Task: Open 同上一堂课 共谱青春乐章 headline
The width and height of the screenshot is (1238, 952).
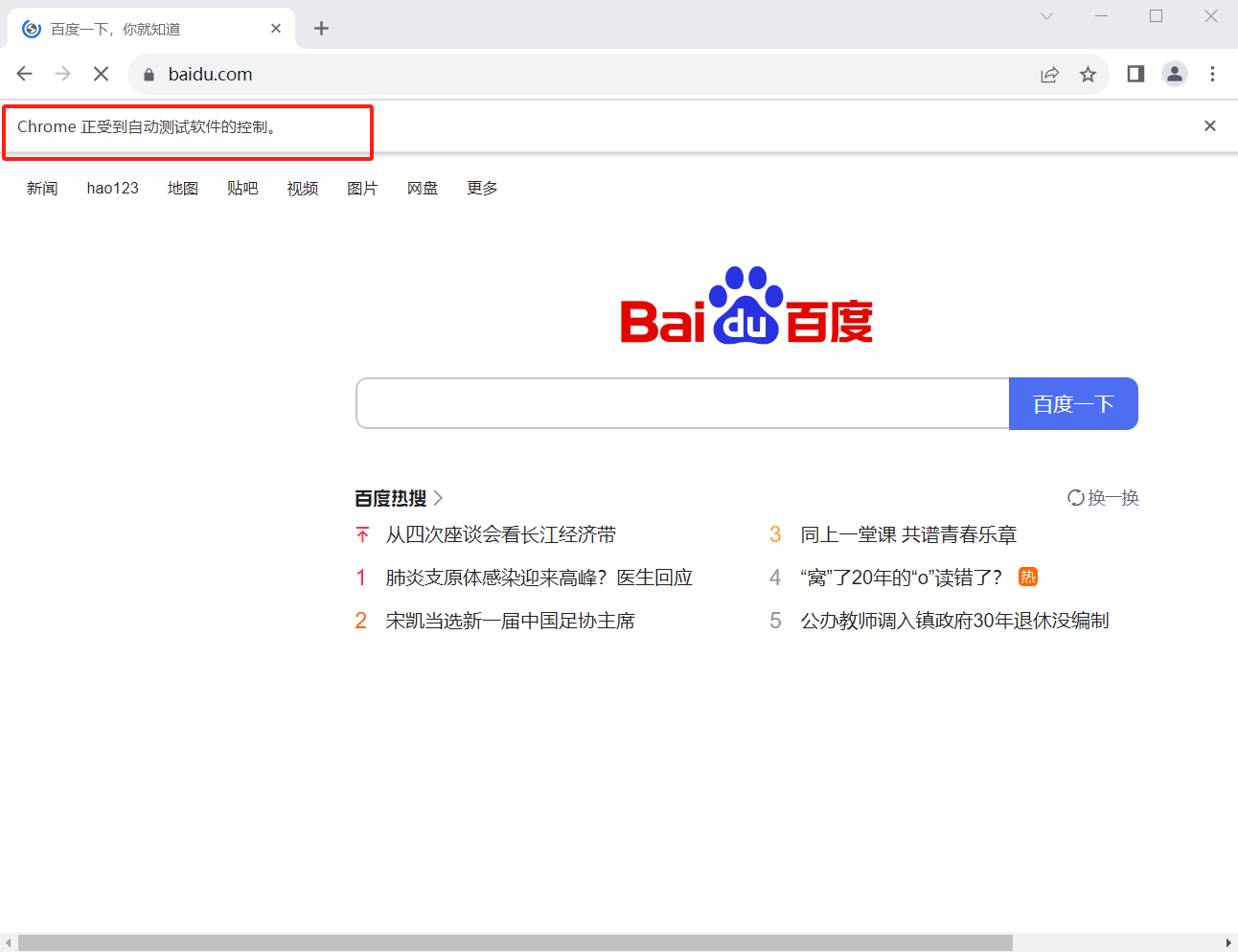Action: click(908, 534)
